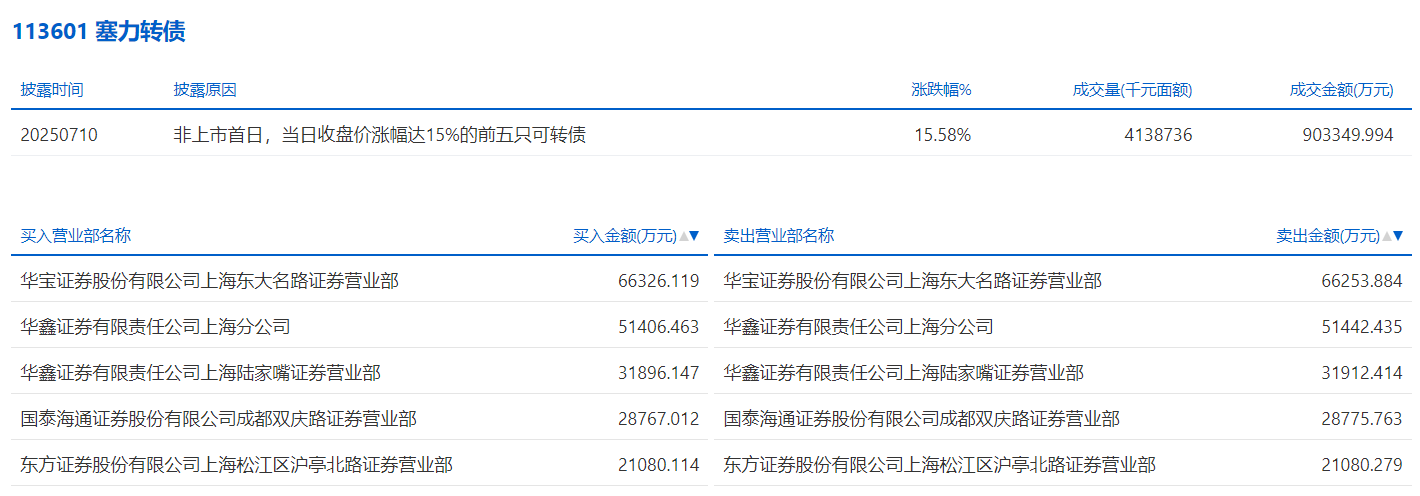Select 华宝证券 上海东大名路 in buy list
Viewport: 1420px width, 496px height.
point(209,281)
